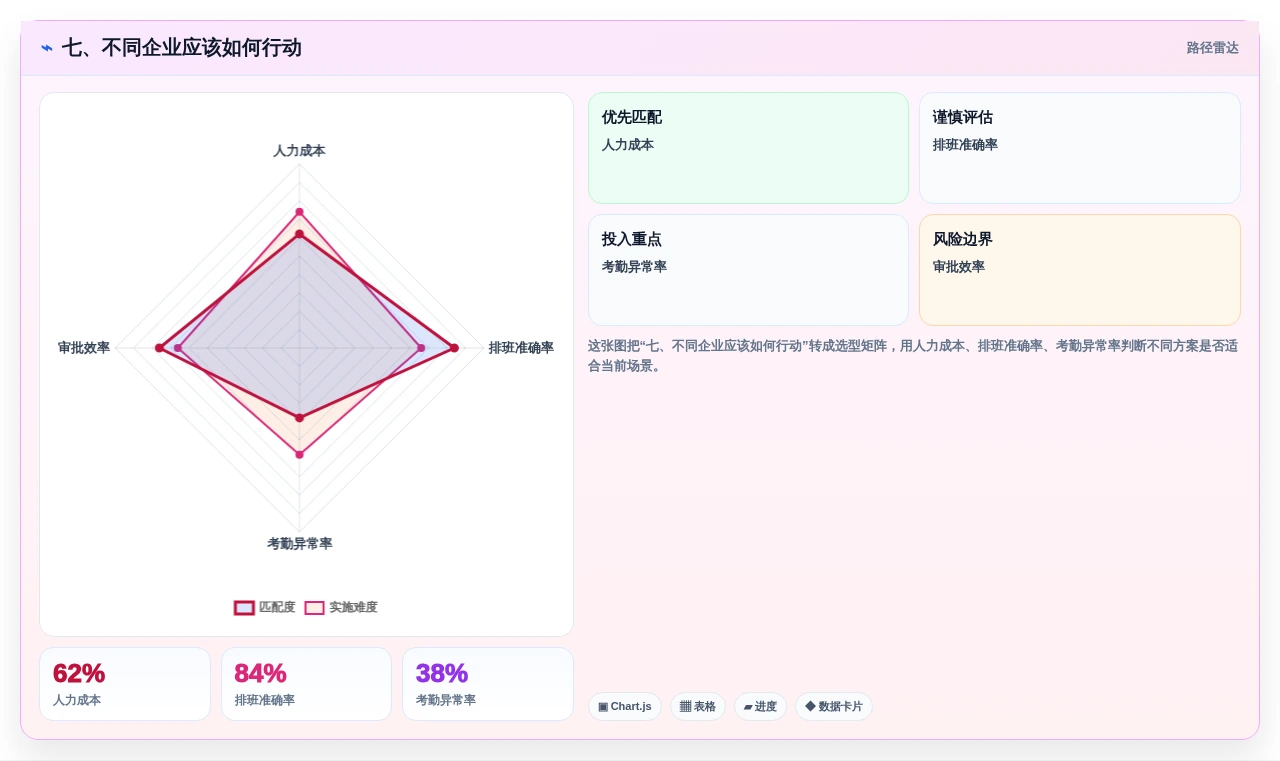Click the 审批效率 radar axis label
This screenshot has height=761, width=1280.
point(84,348)
